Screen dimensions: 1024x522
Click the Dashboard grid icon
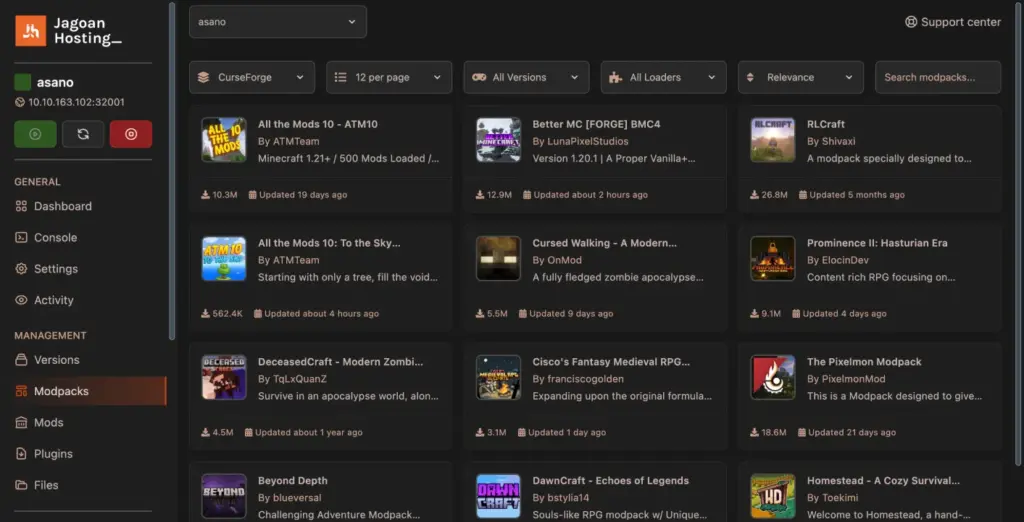point(22,206)
